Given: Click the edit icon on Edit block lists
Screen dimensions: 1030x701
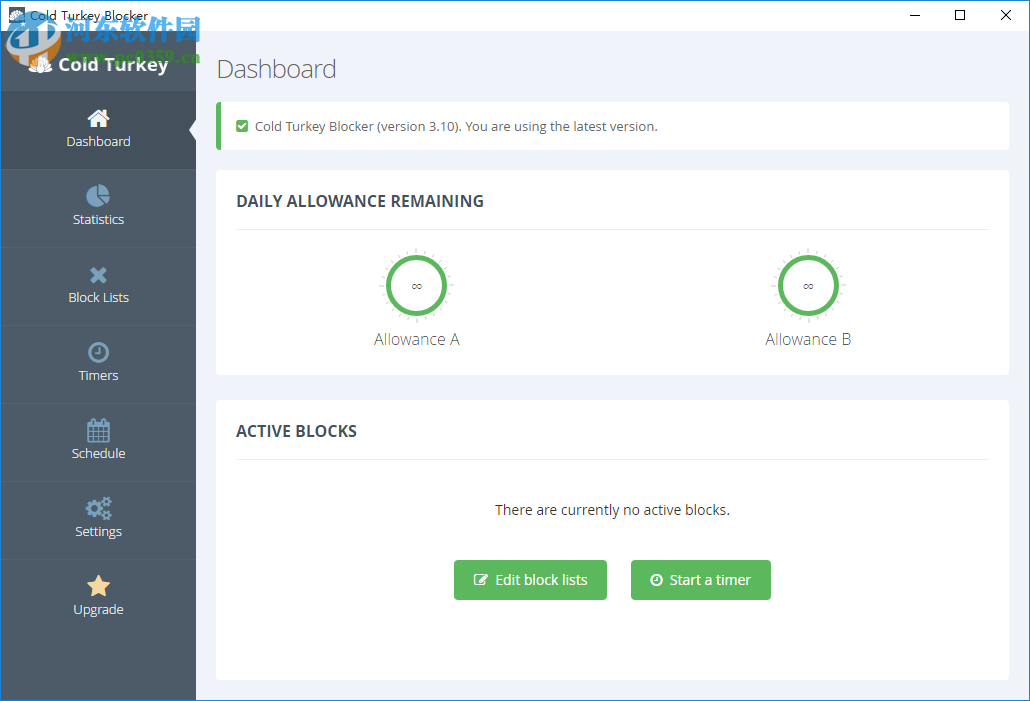Looking at the screenshot, I should tap(481, 580).
